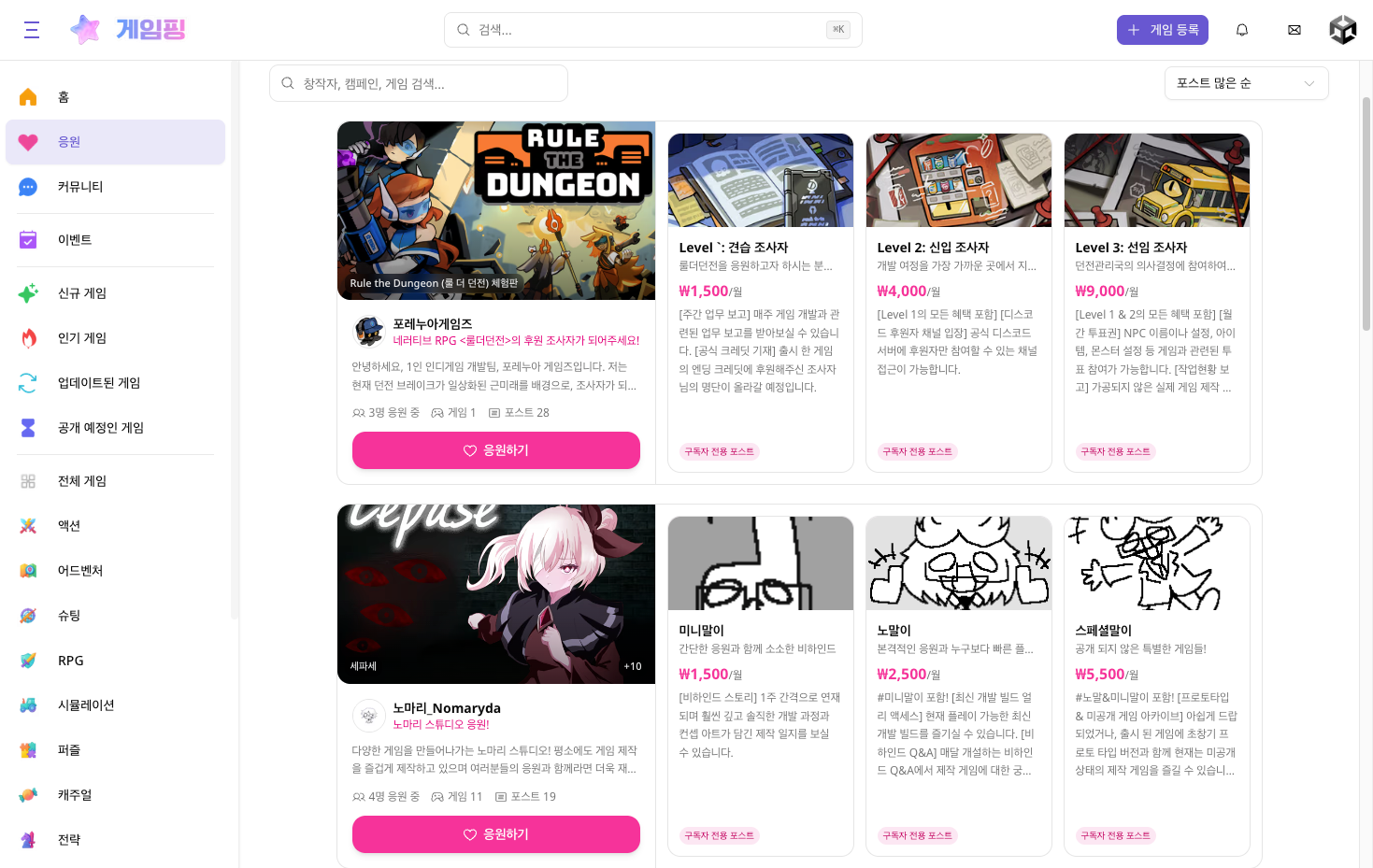Open the hamburger menu icon
The width and height of the screenshot is (1373, 868).
(x=31, y=29)
